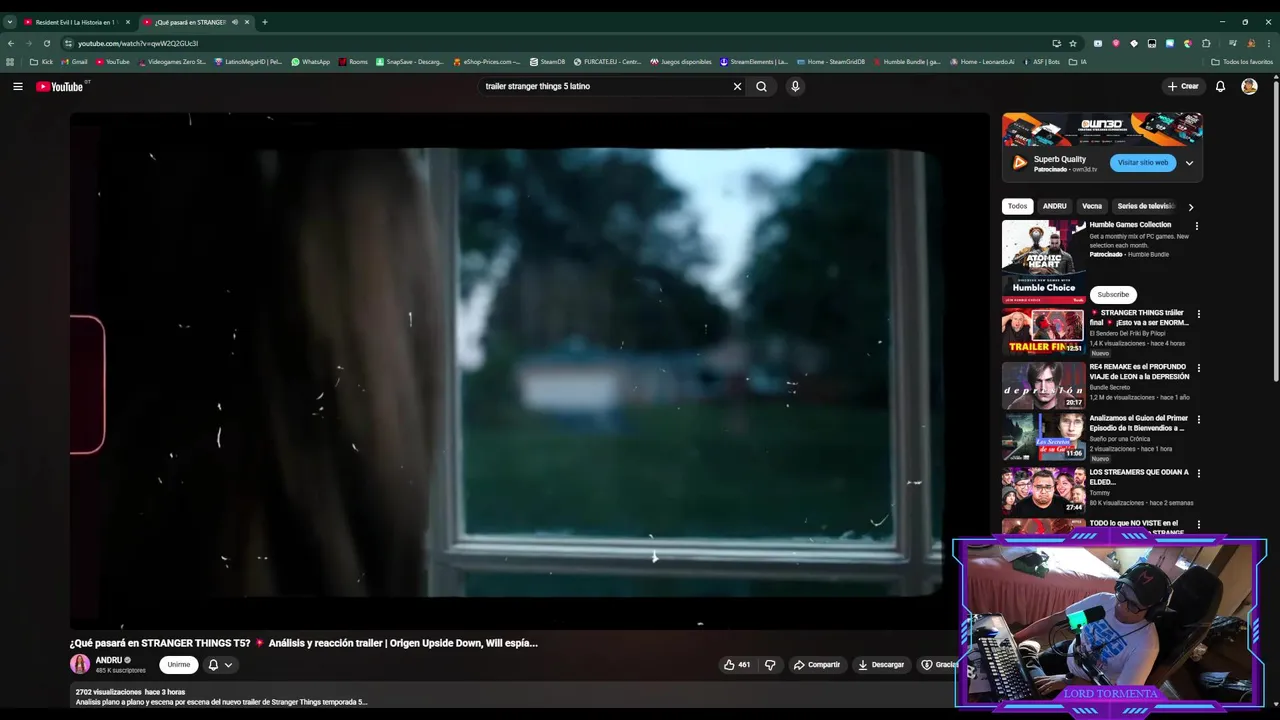Open the RE4 REMAKE depresión video thumbnail
This screenshot has height=720, width=1280.
1043,385
